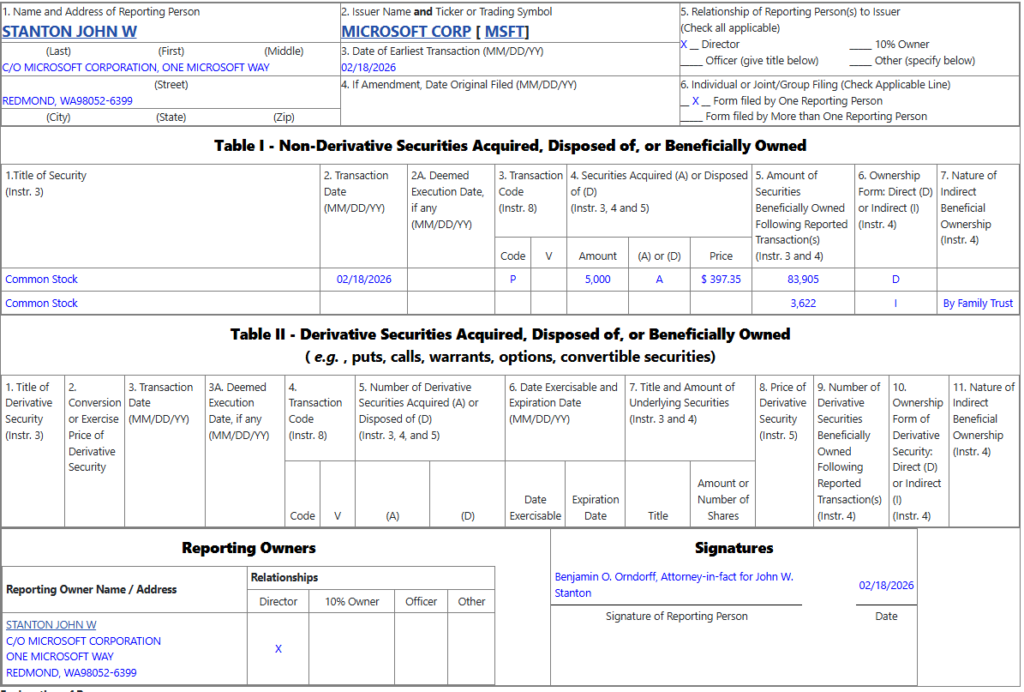The image size is (1024, 692).
Task: Click the REDMOND, WA98052-6399 address in box 1
Action: click(x=67, y=101)
